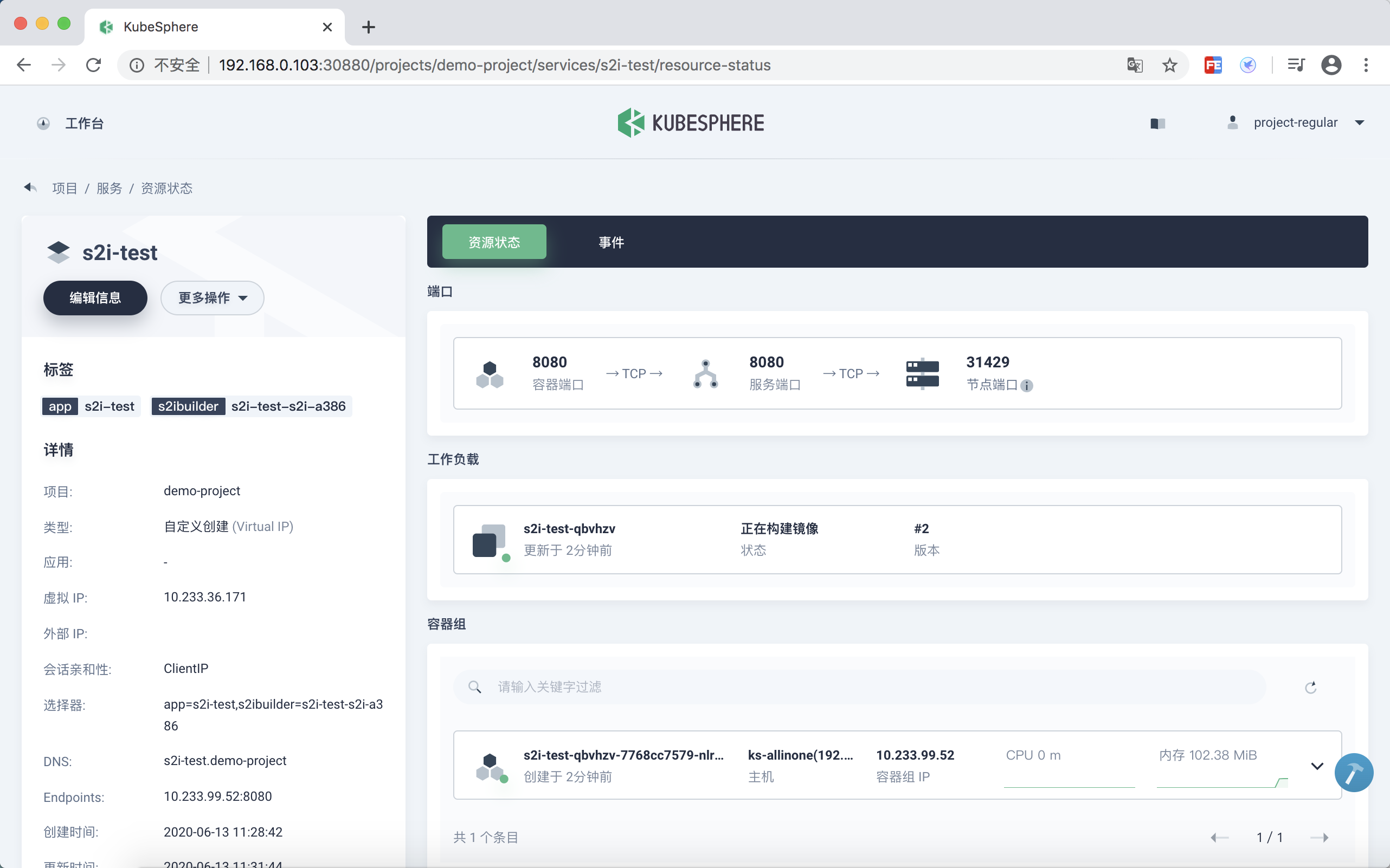Click the node port info icon
The image size is (1390, 868).
tap(1027, 386)
